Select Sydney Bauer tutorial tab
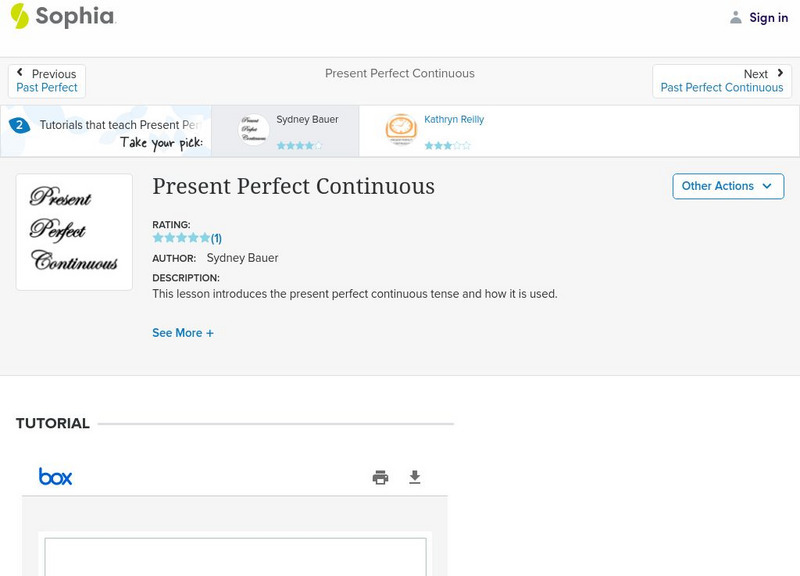The image size is (800, 576). 307,120
